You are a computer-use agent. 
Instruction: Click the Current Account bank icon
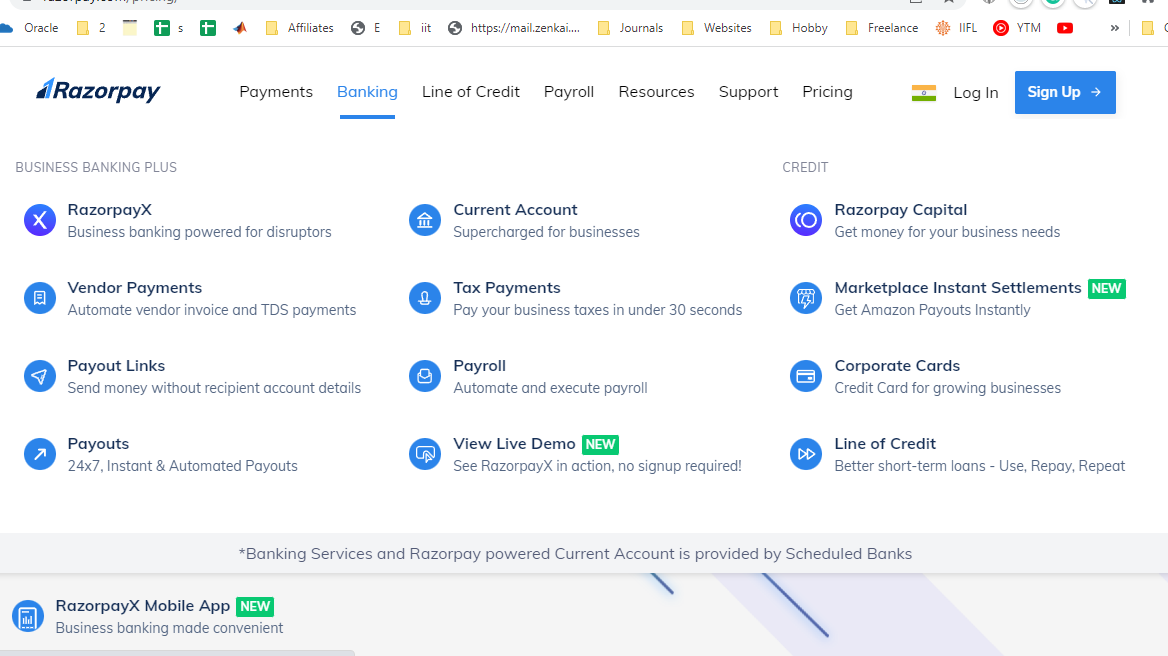tap(425, 220)
